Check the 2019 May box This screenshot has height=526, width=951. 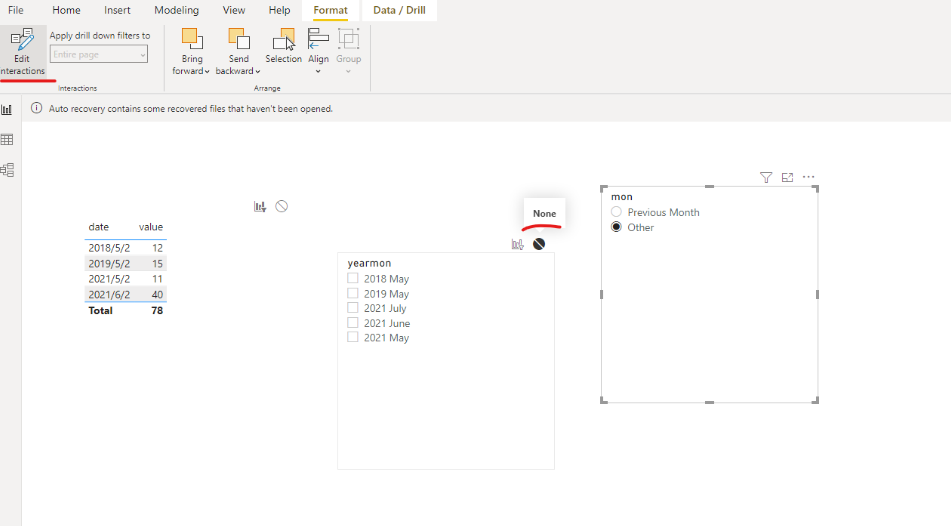point(352,294)
